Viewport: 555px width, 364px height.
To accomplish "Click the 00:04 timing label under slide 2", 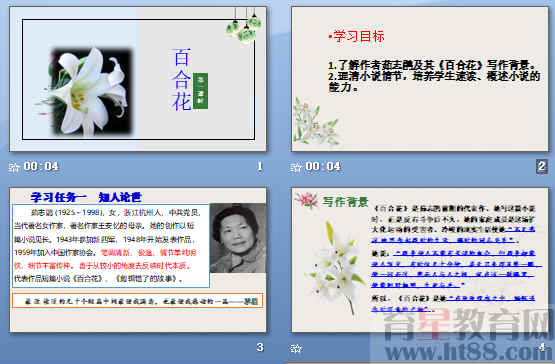I will 323,166.
